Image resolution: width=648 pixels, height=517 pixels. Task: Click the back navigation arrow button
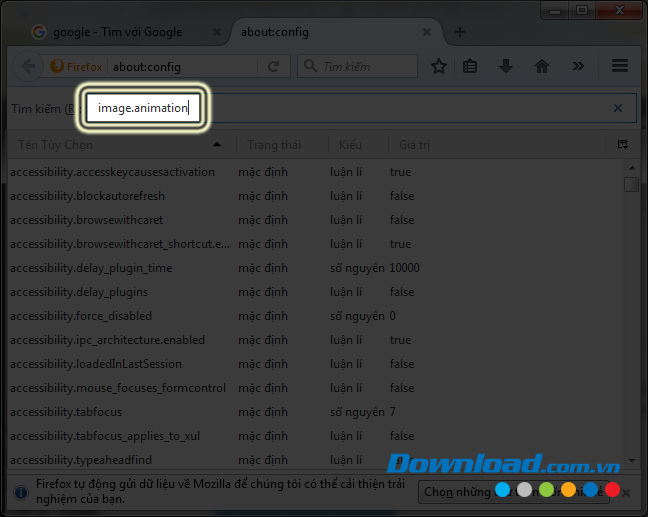26,67
